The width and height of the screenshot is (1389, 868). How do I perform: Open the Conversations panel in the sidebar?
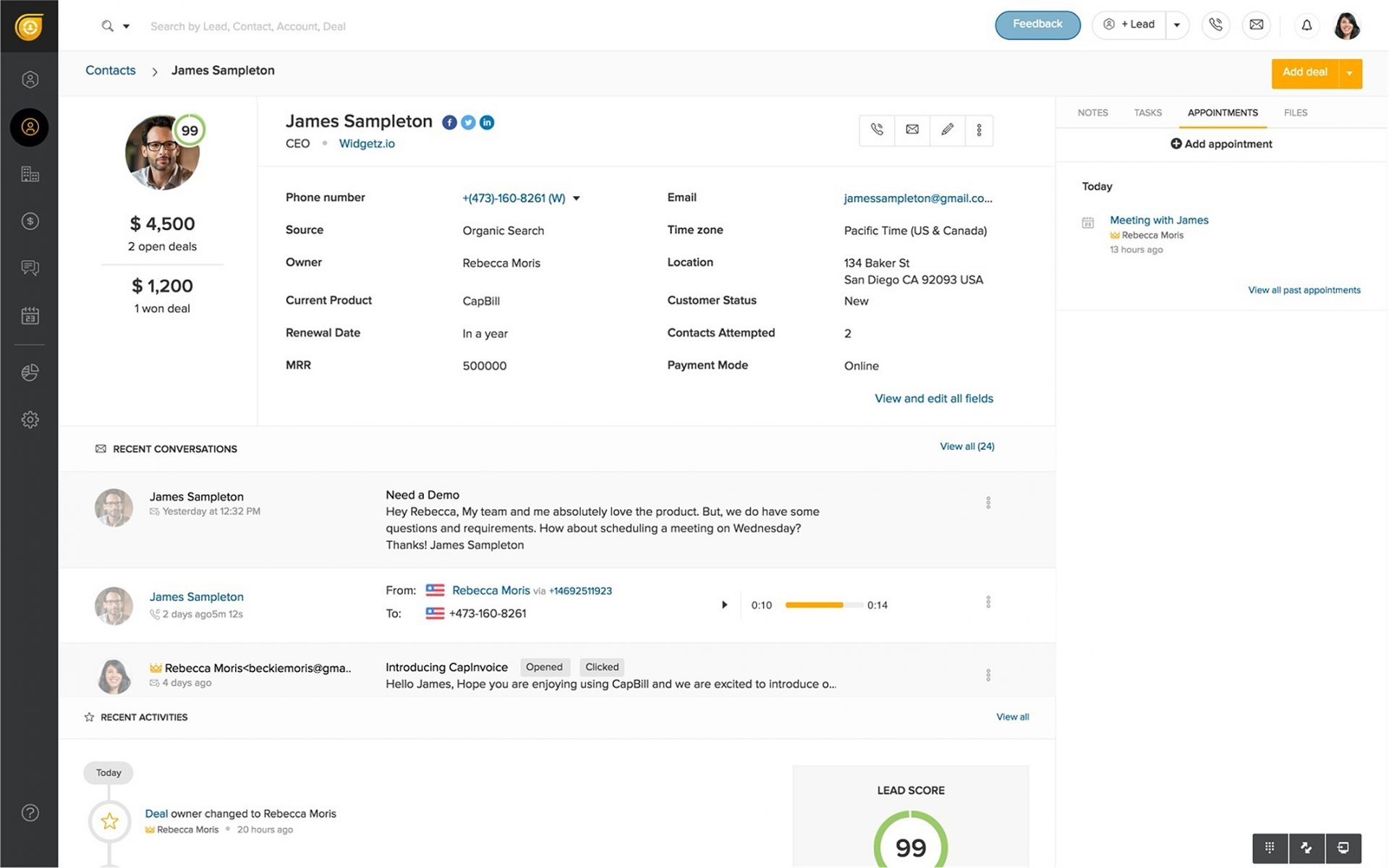(x=30, y=268)
